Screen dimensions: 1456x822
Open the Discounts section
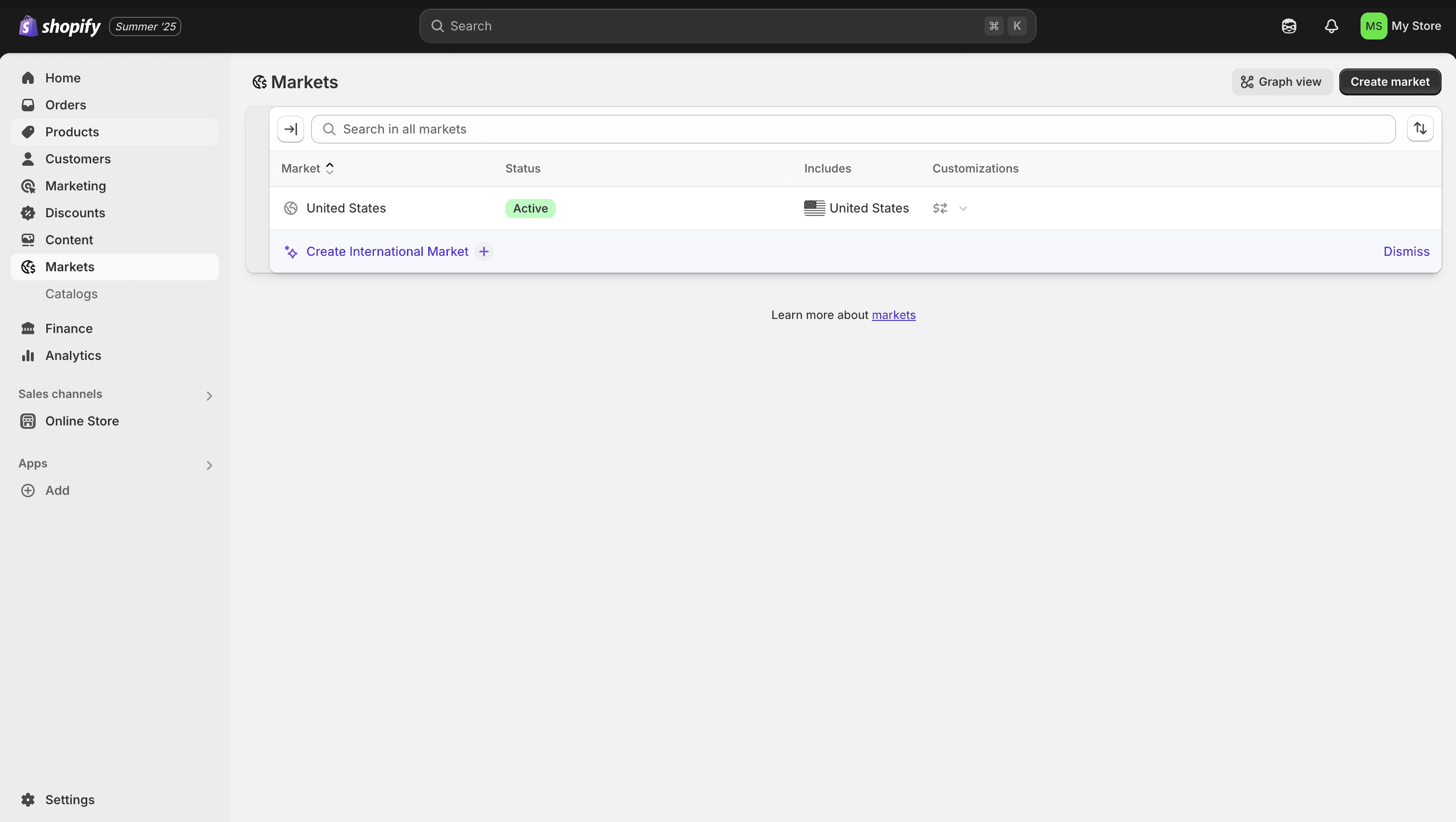pyautogui.click(x=75, y=212)
